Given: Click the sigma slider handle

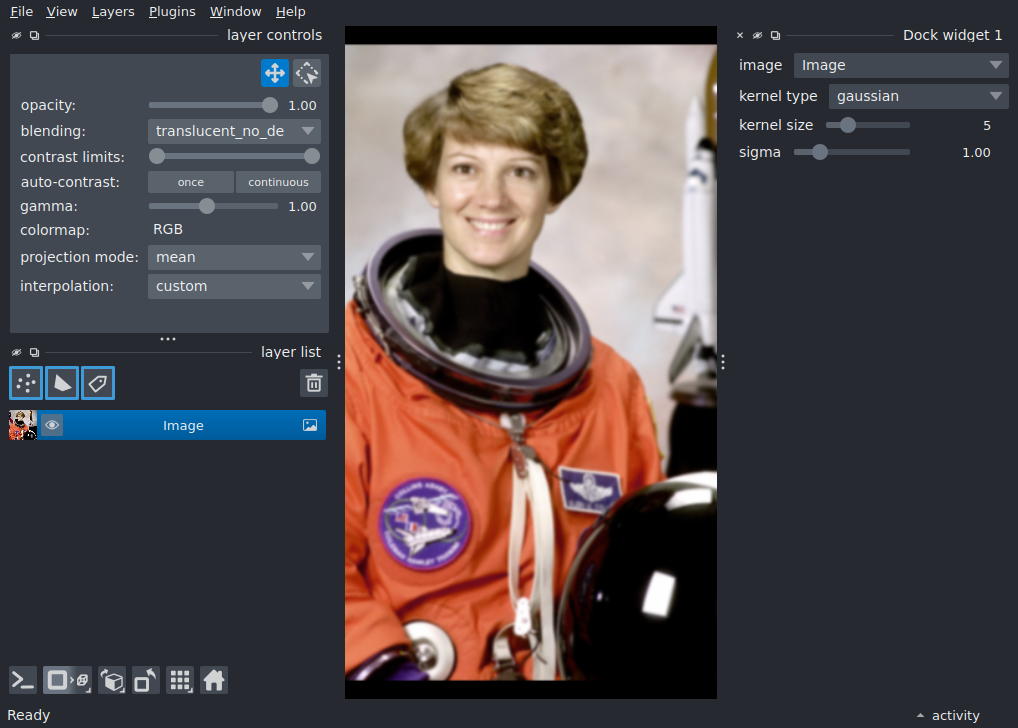Looking at the screenshot, I should [x=819, y=152].
